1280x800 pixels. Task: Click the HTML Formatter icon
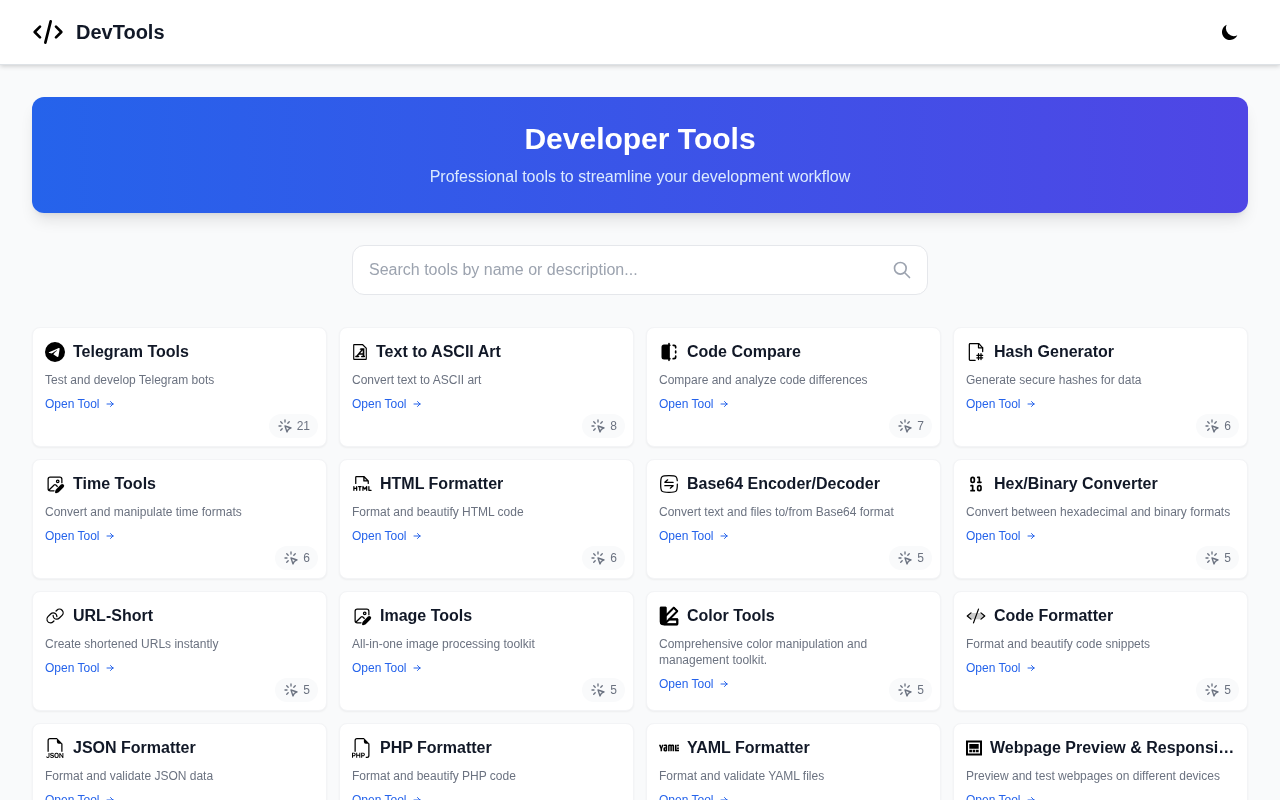[362, 484]
